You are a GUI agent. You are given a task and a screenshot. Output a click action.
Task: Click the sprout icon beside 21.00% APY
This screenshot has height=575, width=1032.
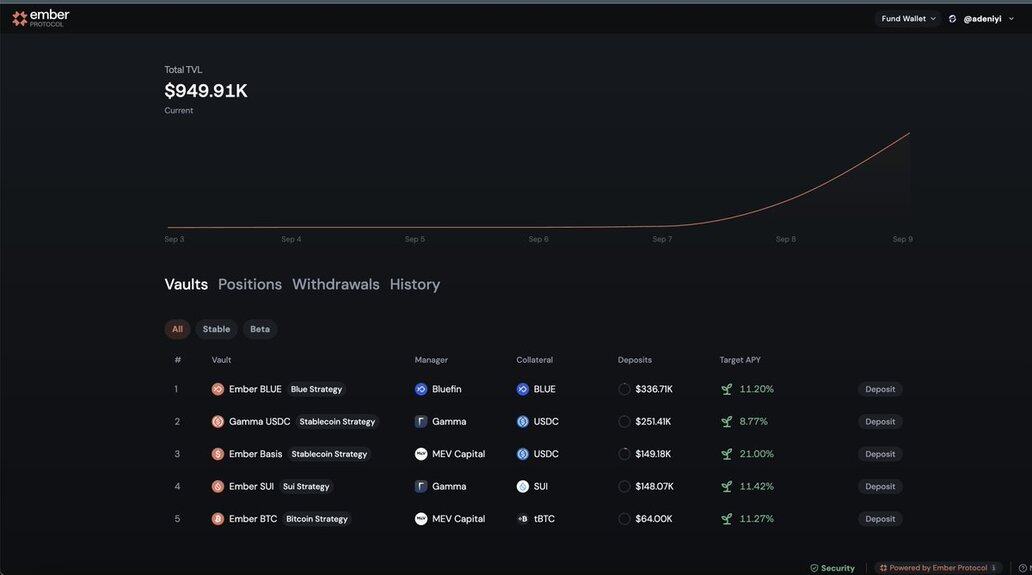[727, 454]
